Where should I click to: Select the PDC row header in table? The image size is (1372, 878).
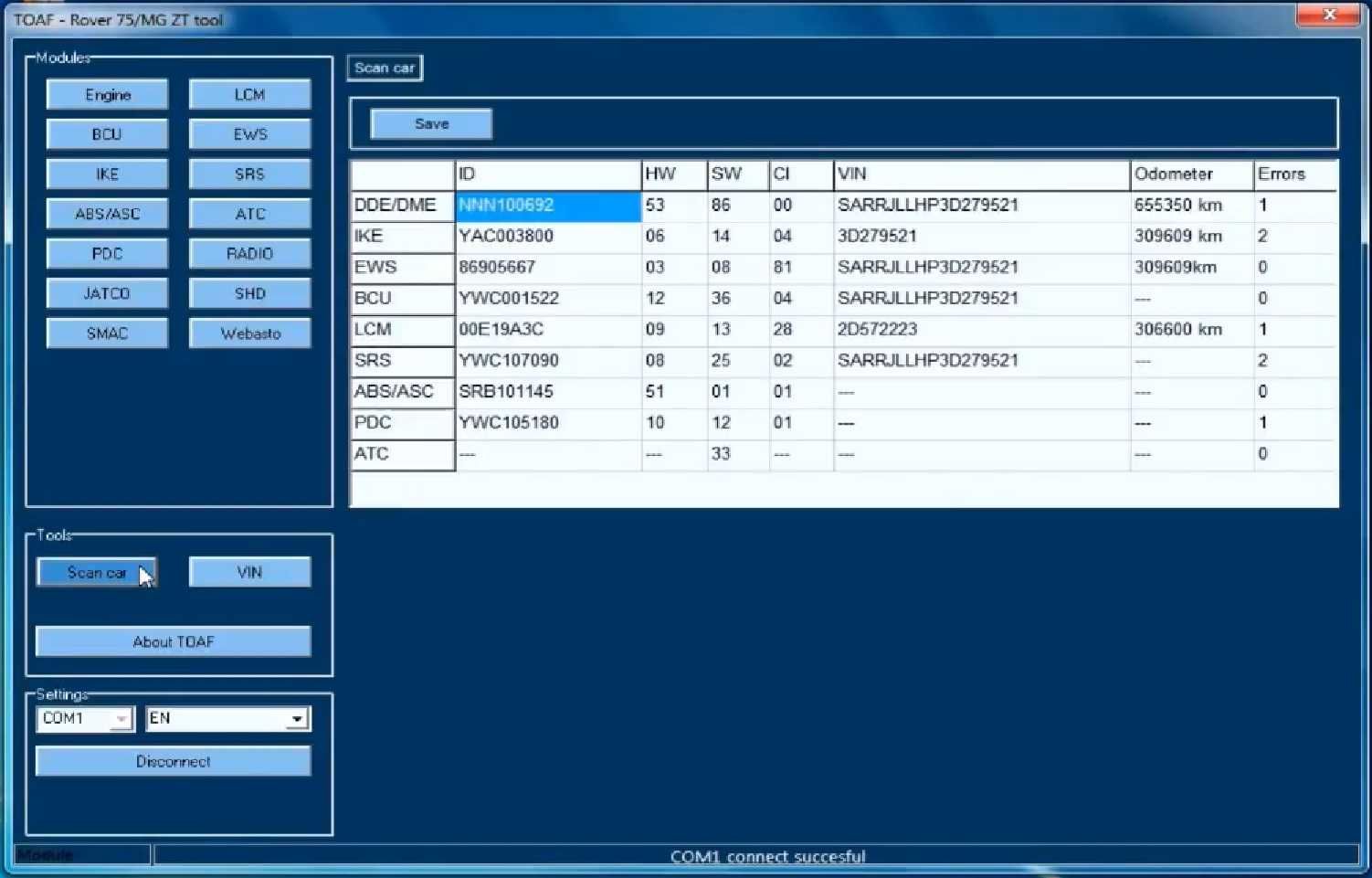click(x=403, y=423)
